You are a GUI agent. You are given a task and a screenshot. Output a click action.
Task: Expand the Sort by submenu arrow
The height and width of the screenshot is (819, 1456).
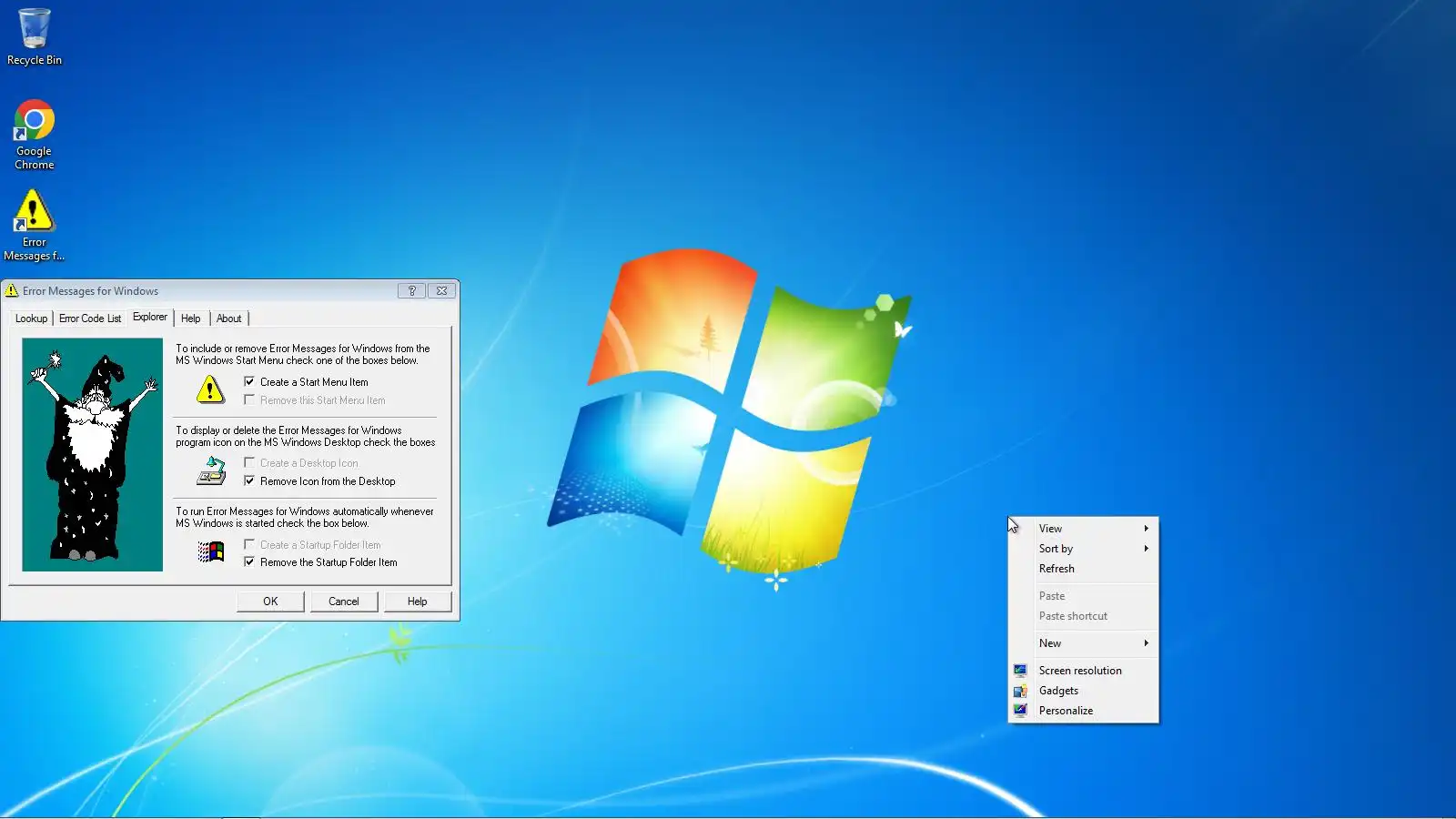[1147, 549]
